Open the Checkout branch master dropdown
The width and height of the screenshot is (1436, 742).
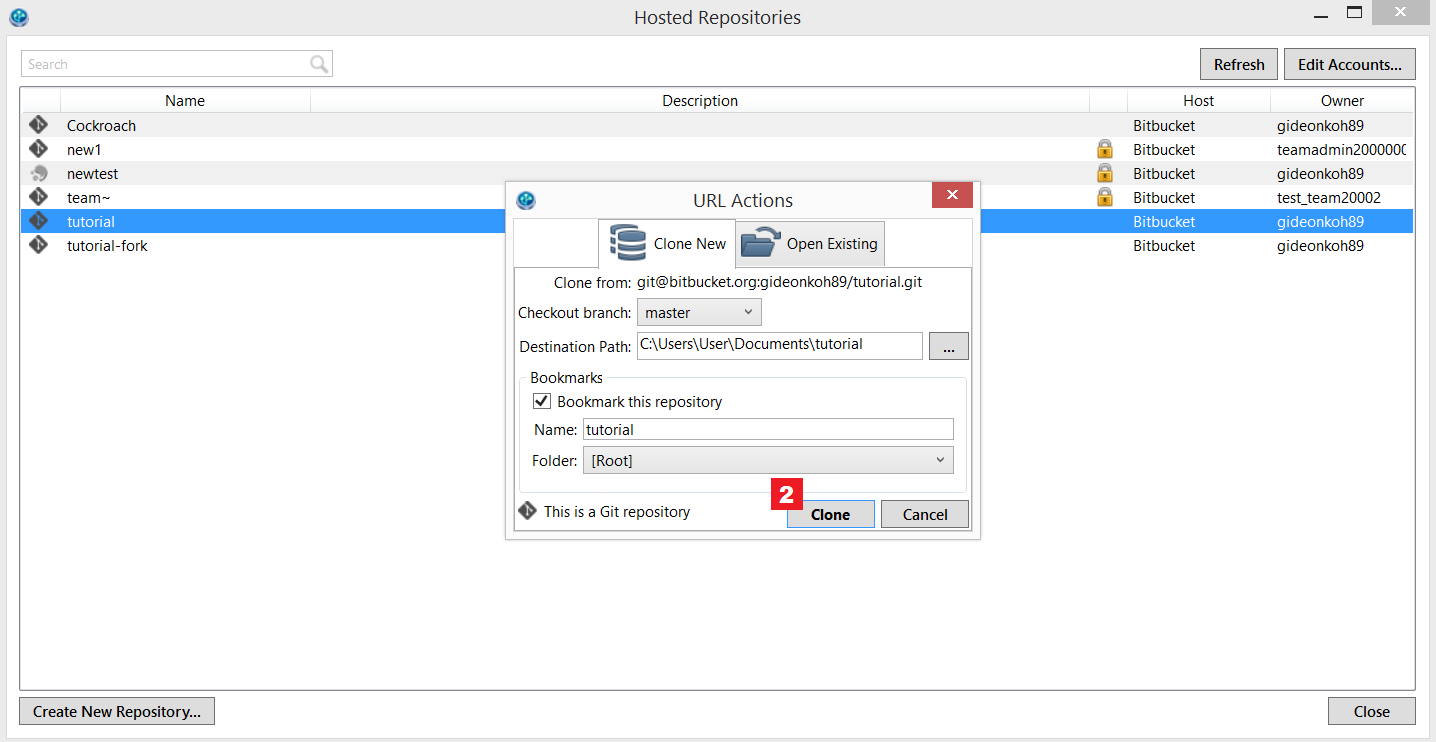click(699, 312)
